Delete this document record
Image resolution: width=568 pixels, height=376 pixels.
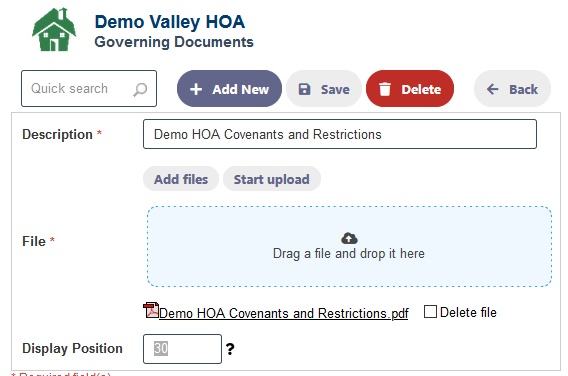410,89
